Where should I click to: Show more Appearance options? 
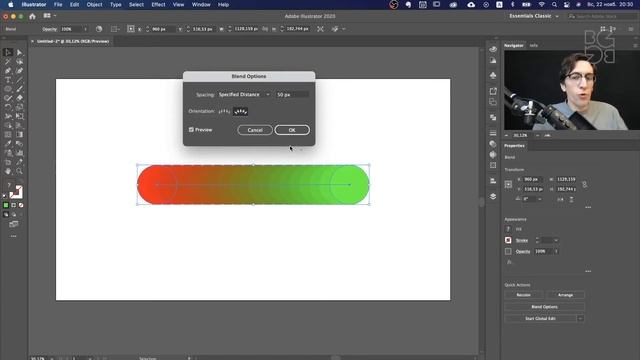click(x=588, y=271)
